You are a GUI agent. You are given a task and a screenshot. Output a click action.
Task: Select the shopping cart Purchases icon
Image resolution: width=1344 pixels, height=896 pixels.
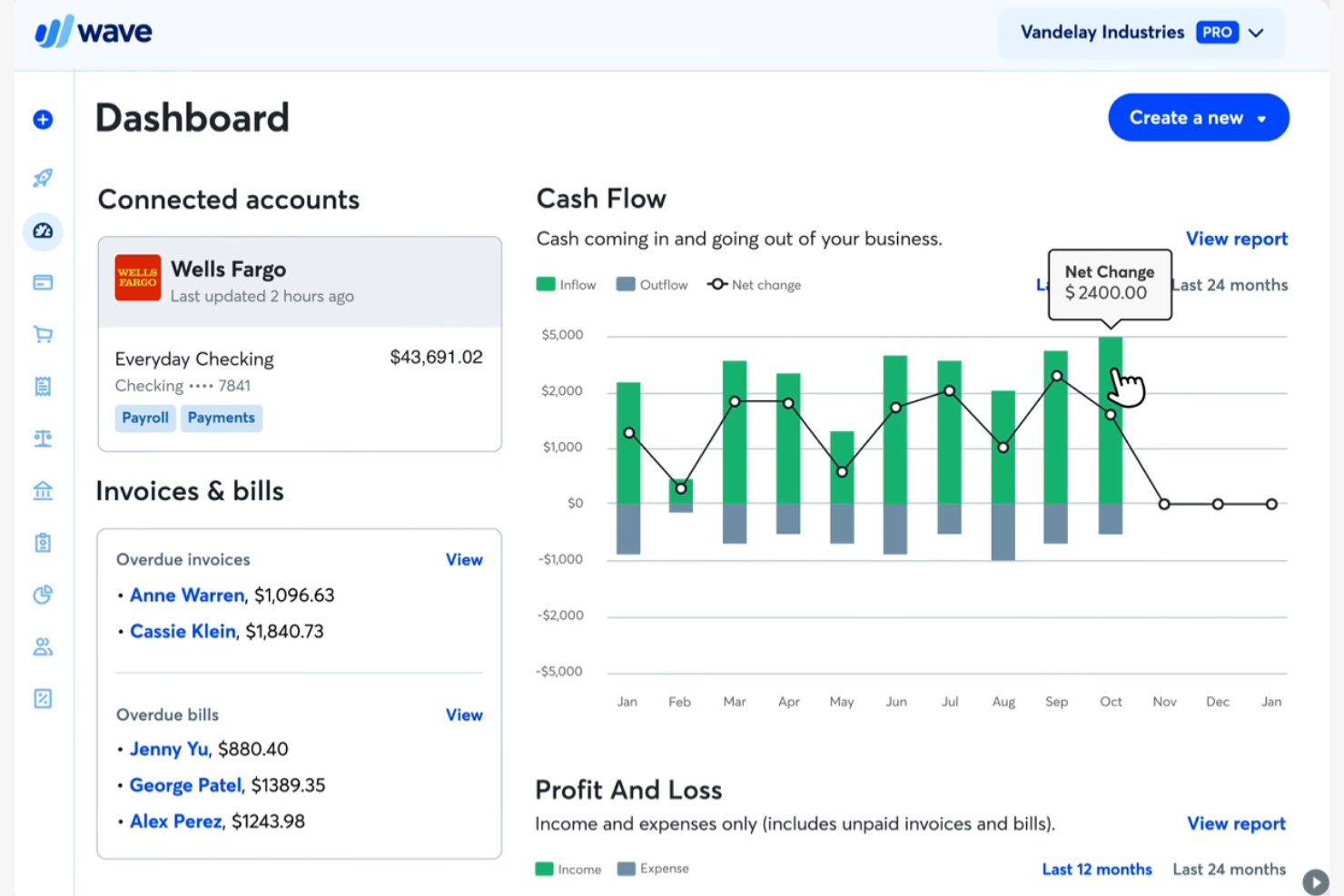pyautogui.click(x=43, y=334)
